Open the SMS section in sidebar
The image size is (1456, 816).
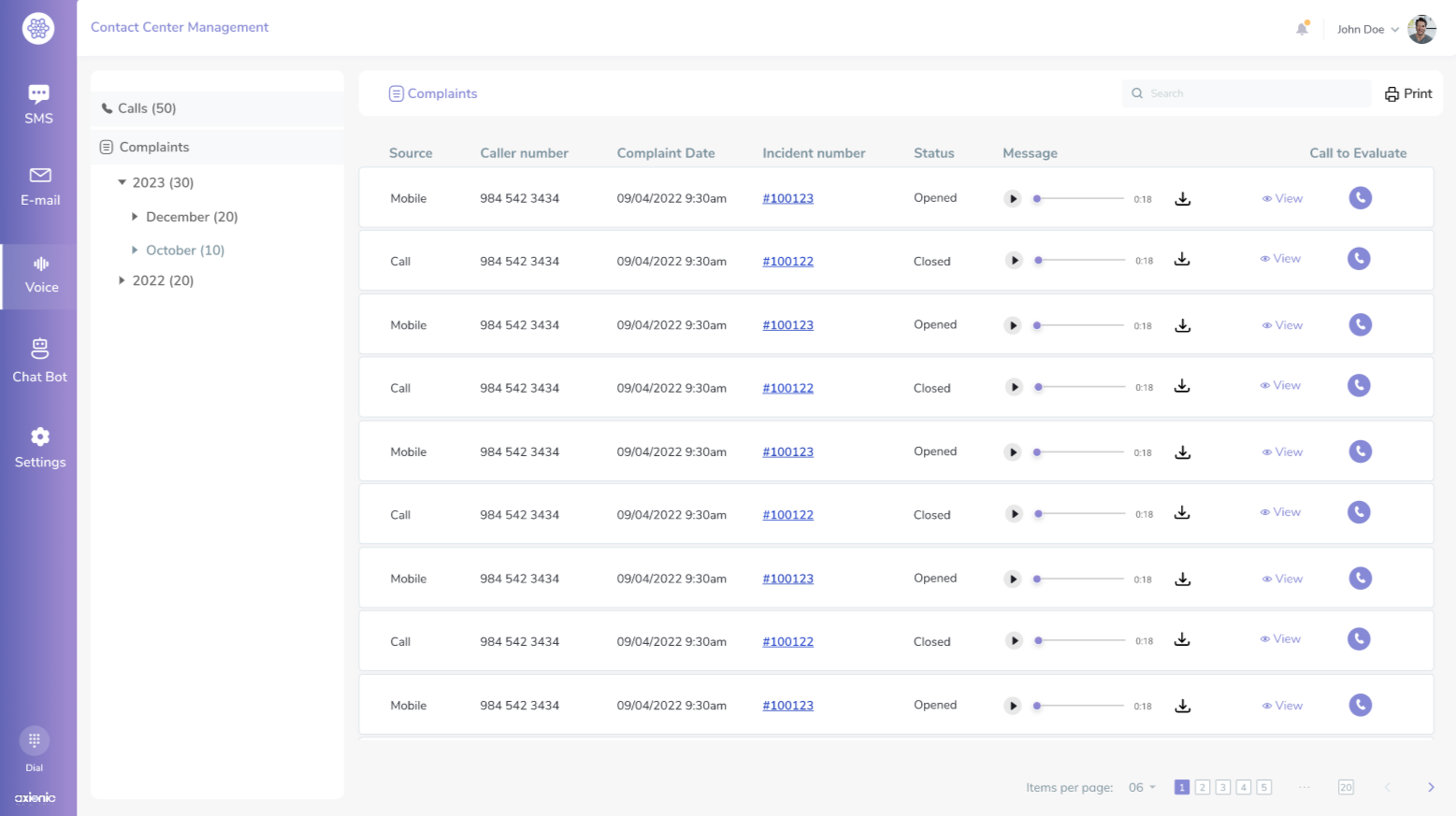pyautogui.click(x=38, y=103)
